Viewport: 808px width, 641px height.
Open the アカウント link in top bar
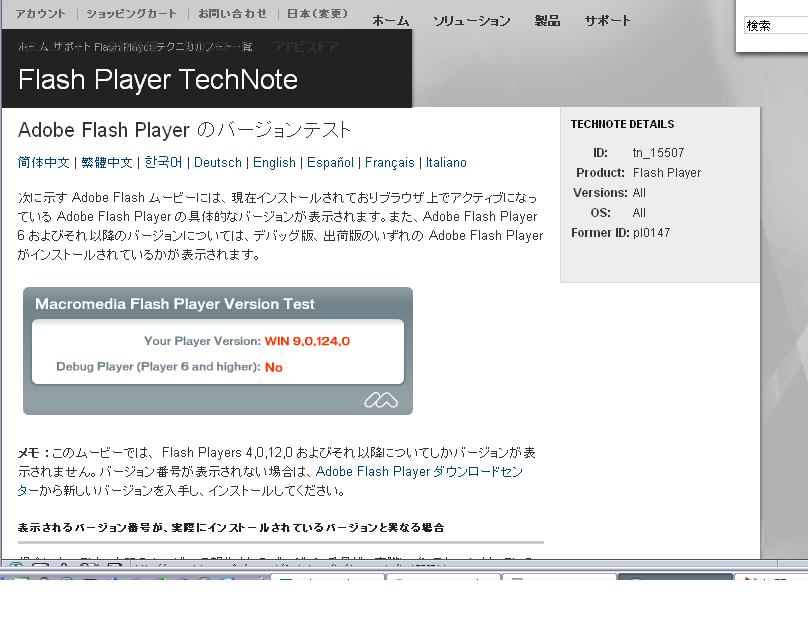[40, 14]
